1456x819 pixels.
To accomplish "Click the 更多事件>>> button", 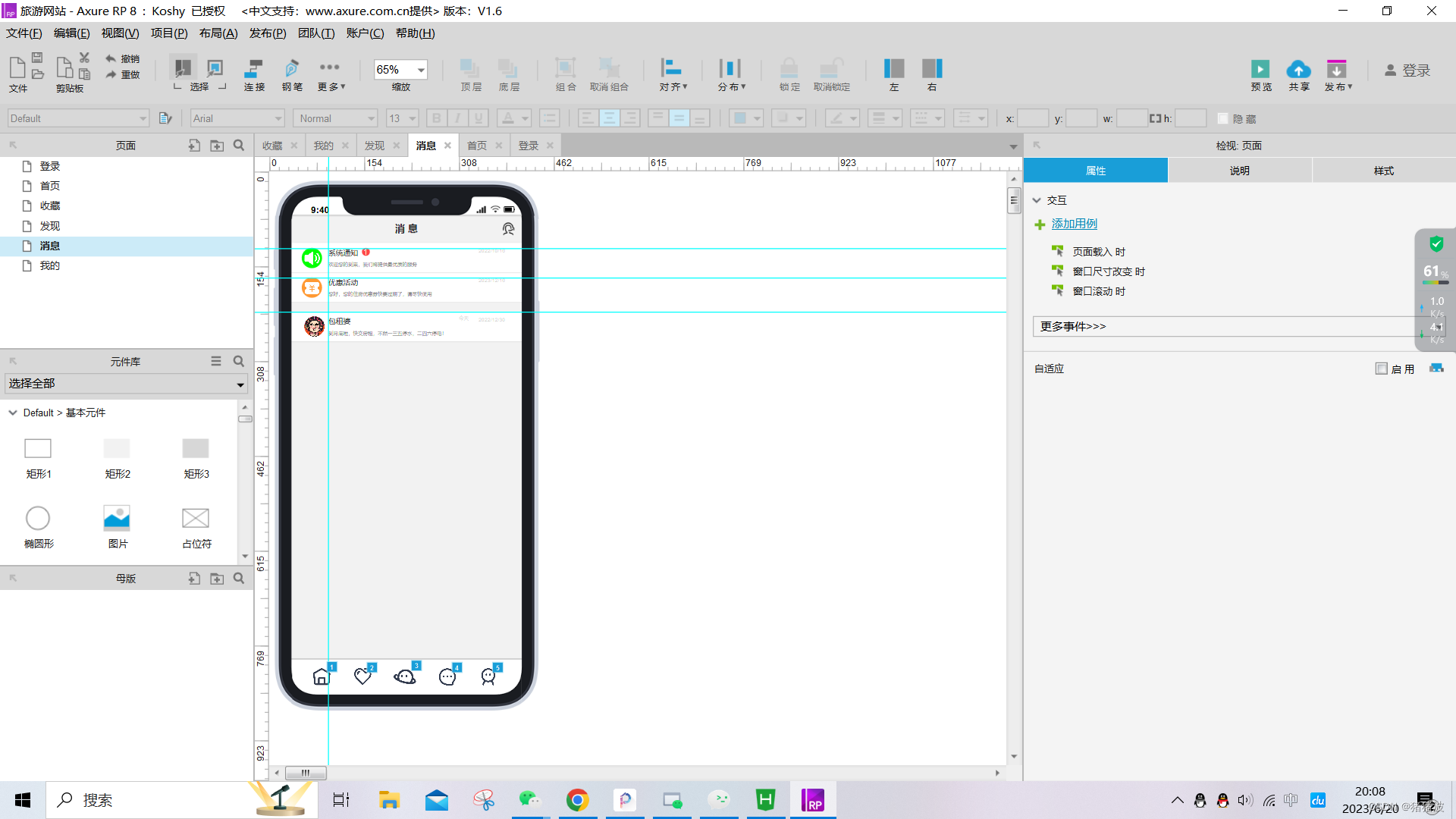I will [1073, 326].
